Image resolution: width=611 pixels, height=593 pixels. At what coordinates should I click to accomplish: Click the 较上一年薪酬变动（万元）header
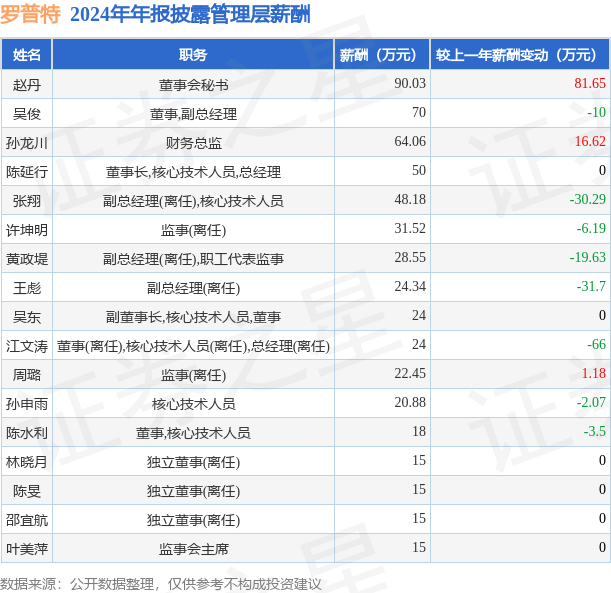coord(520,55)
